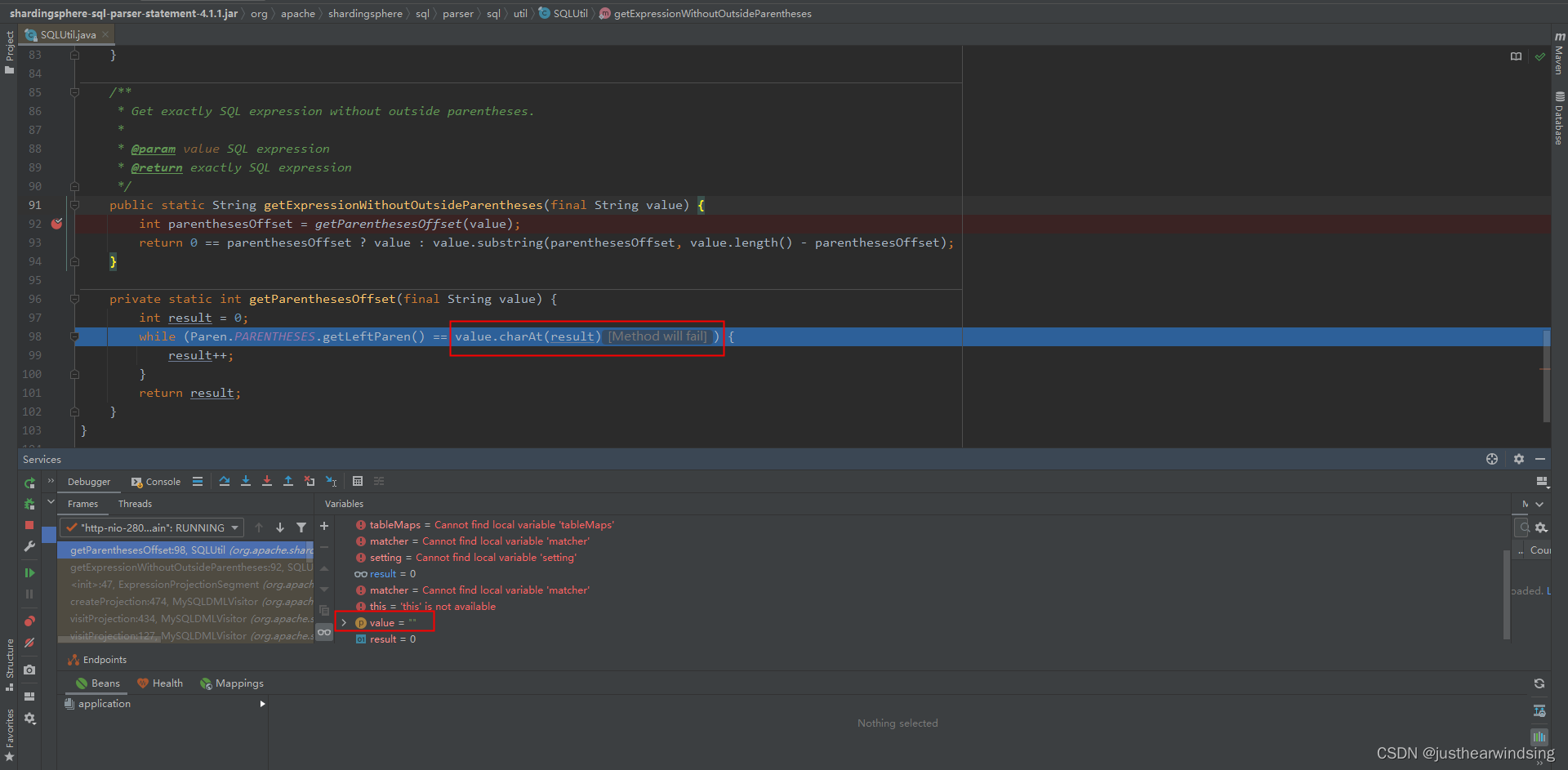The image size is (1568, 770).
Task: Add new watch with plus icon
Action: (x=324, y=527)
